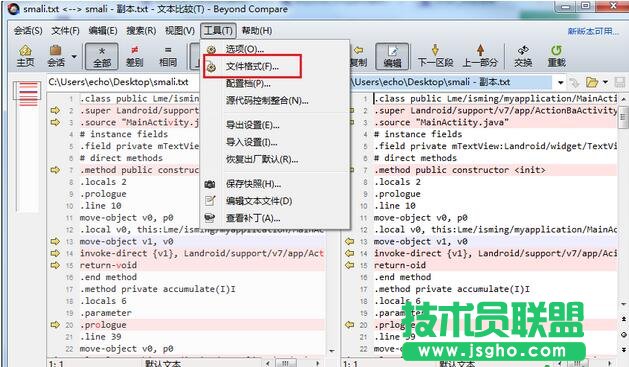Expand the right path history dropdown
The height and width of the screenshot is (367, 629).
pos(560,83)
